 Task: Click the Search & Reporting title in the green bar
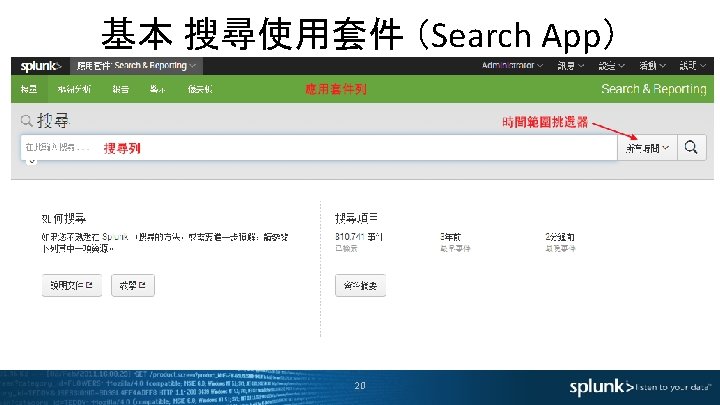(654, 89)
